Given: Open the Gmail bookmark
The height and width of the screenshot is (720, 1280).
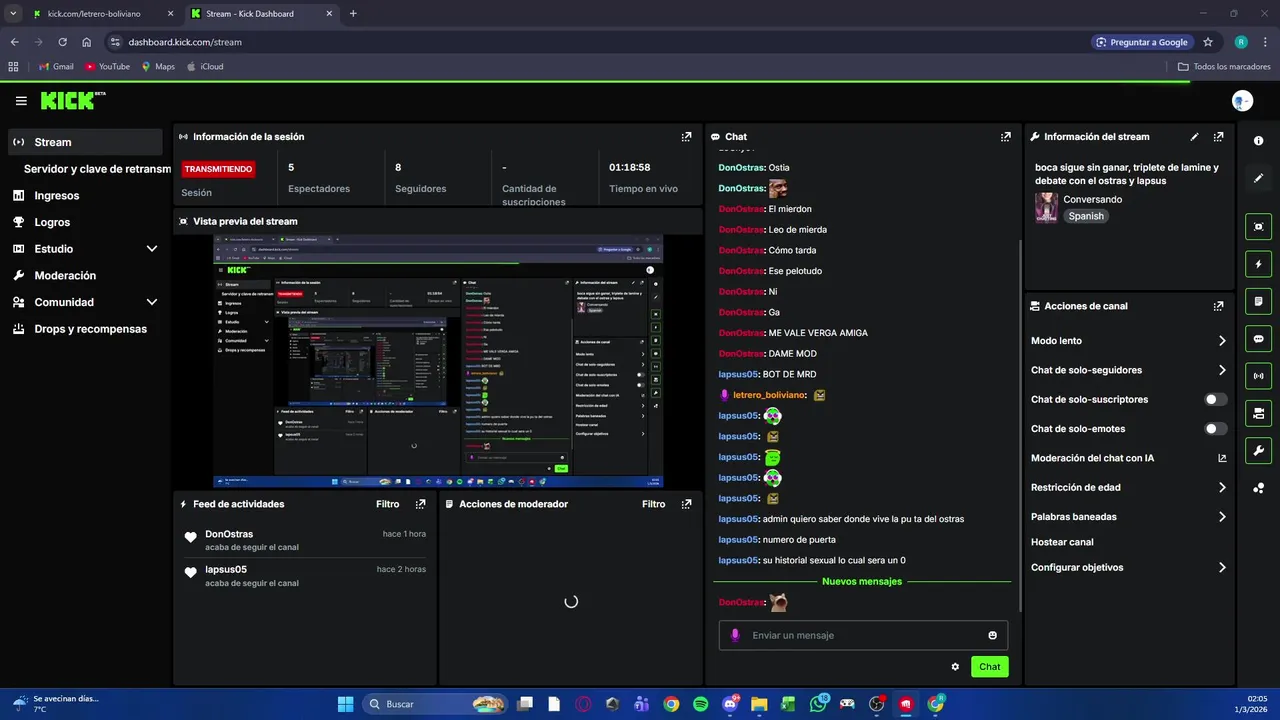Looking at the screenshot, I should [55, 67].
